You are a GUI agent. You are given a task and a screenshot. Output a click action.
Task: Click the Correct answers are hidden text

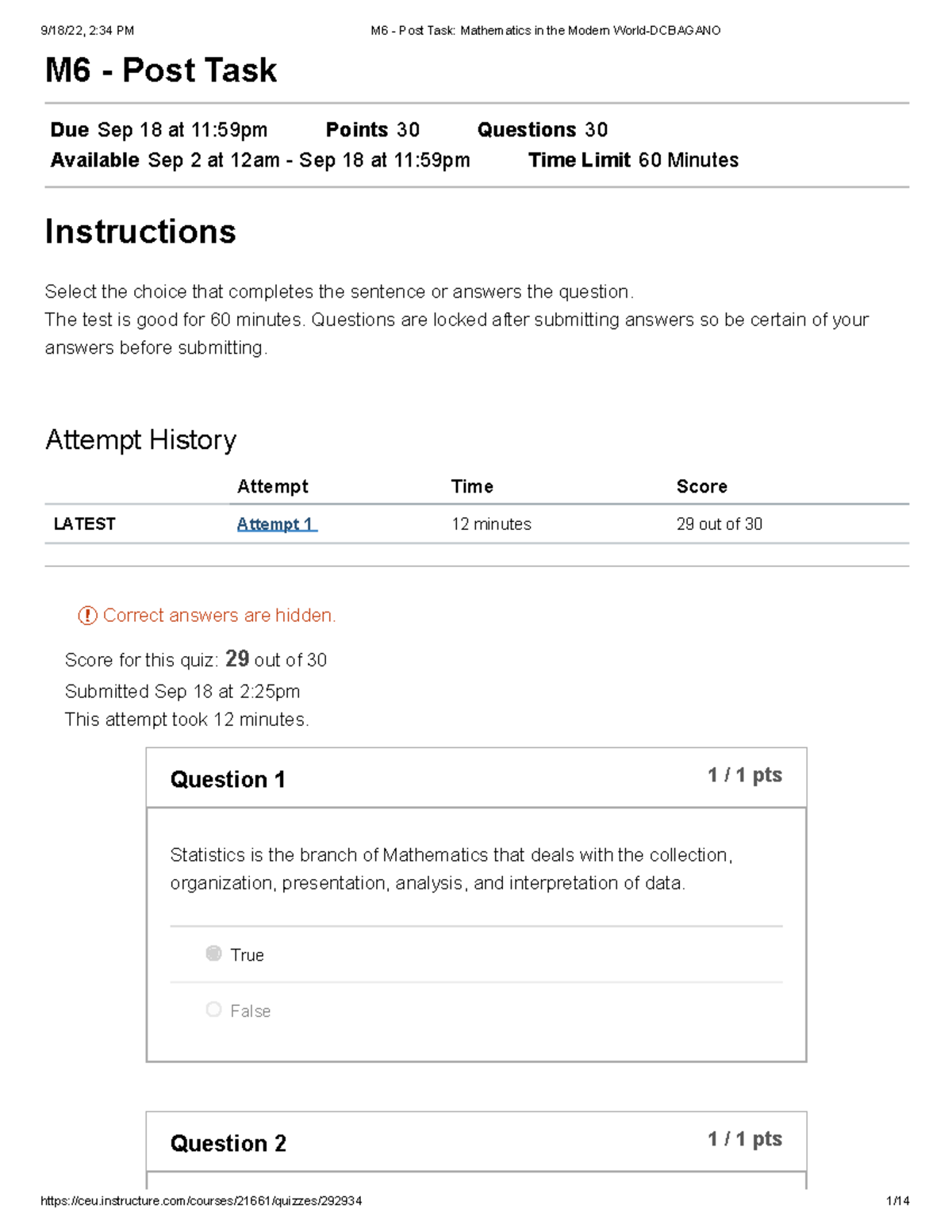pyautogui.click(x=220, y=616)
